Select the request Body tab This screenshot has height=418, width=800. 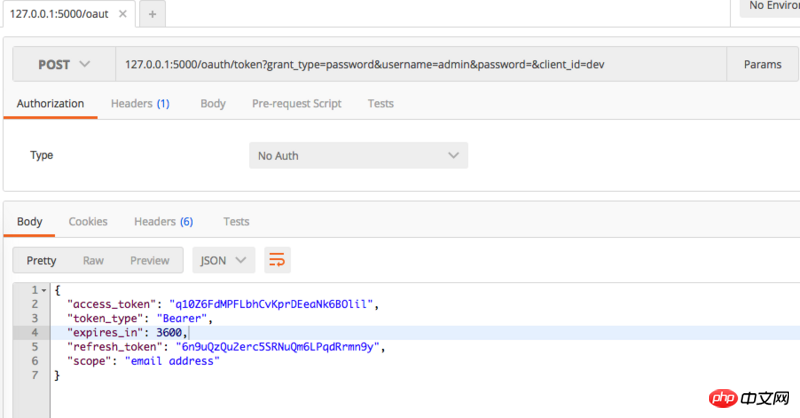pos(212,103)
